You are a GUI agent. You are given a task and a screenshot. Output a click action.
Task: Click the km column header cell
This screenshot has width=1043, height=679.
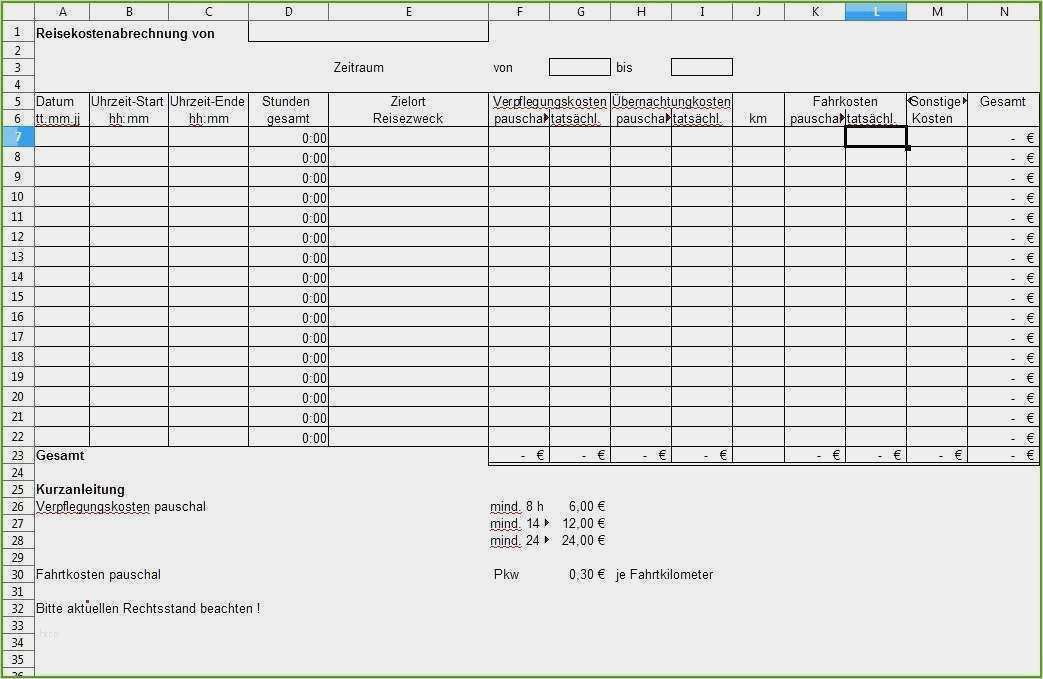click(x=758, y=119)
